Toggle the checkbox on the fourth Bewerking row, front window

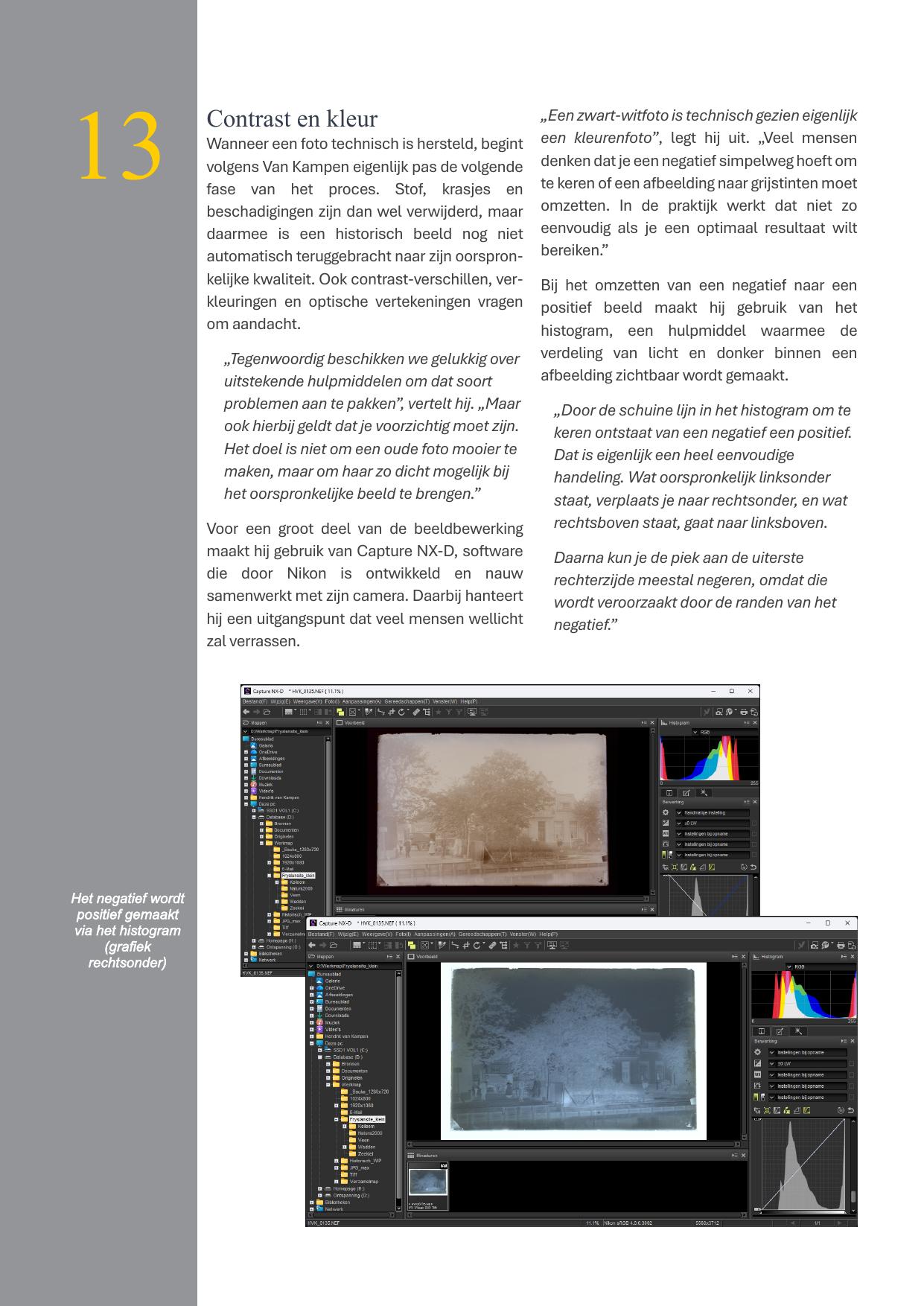[x=851, y=1086]
